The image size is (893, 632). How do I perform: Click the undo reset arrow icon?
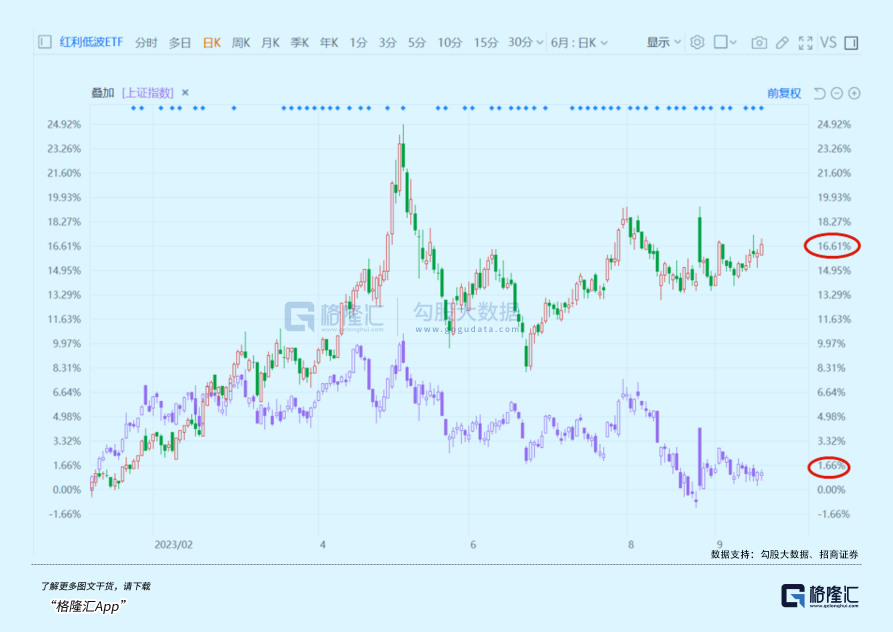[819, 93]
